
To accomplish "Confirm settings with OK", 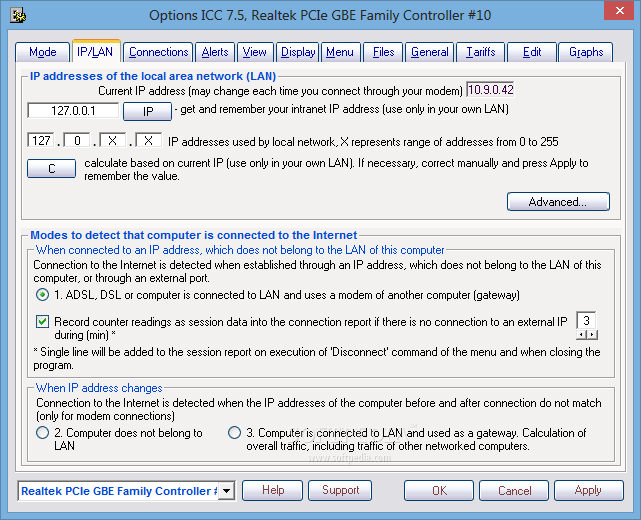I will pos(439,490).
